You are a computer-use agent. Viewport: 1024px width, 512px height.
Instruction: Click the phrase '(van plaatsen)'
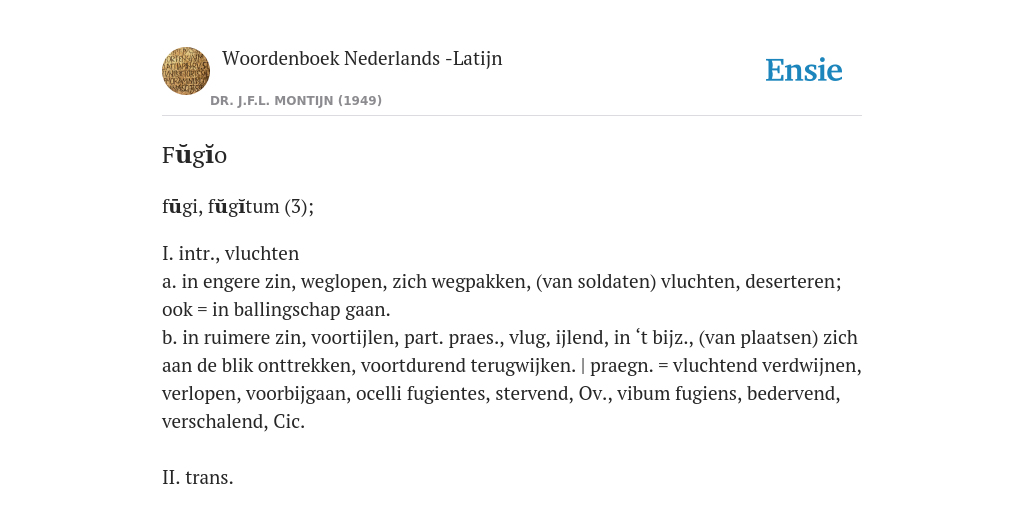[758, 338]
